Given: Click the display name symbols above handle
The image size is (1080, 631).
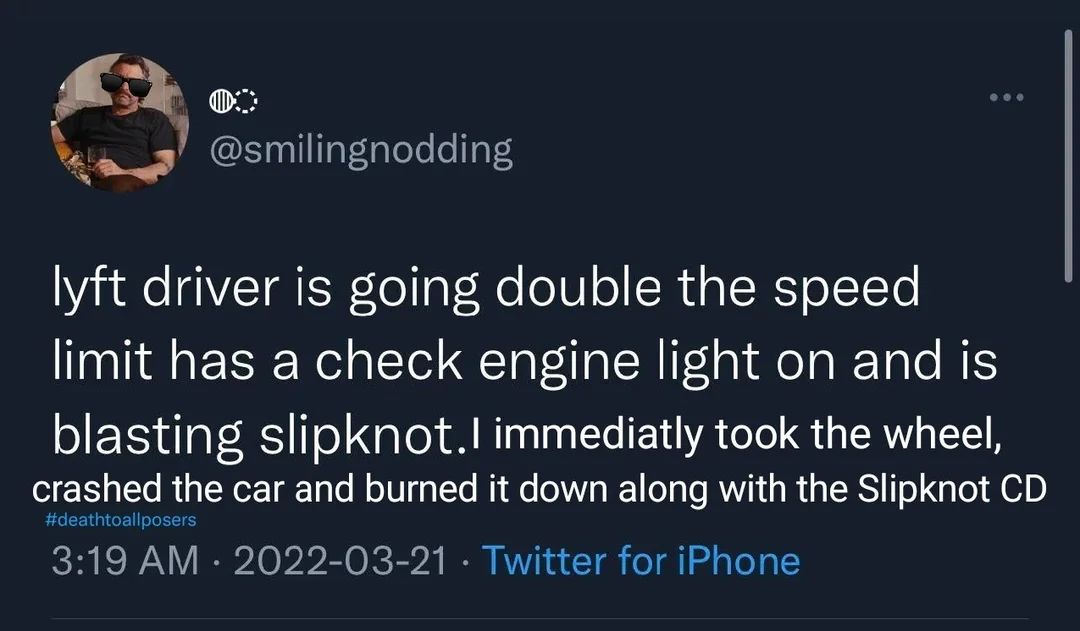Looking at the screenshot, I should tap(233, 102).
